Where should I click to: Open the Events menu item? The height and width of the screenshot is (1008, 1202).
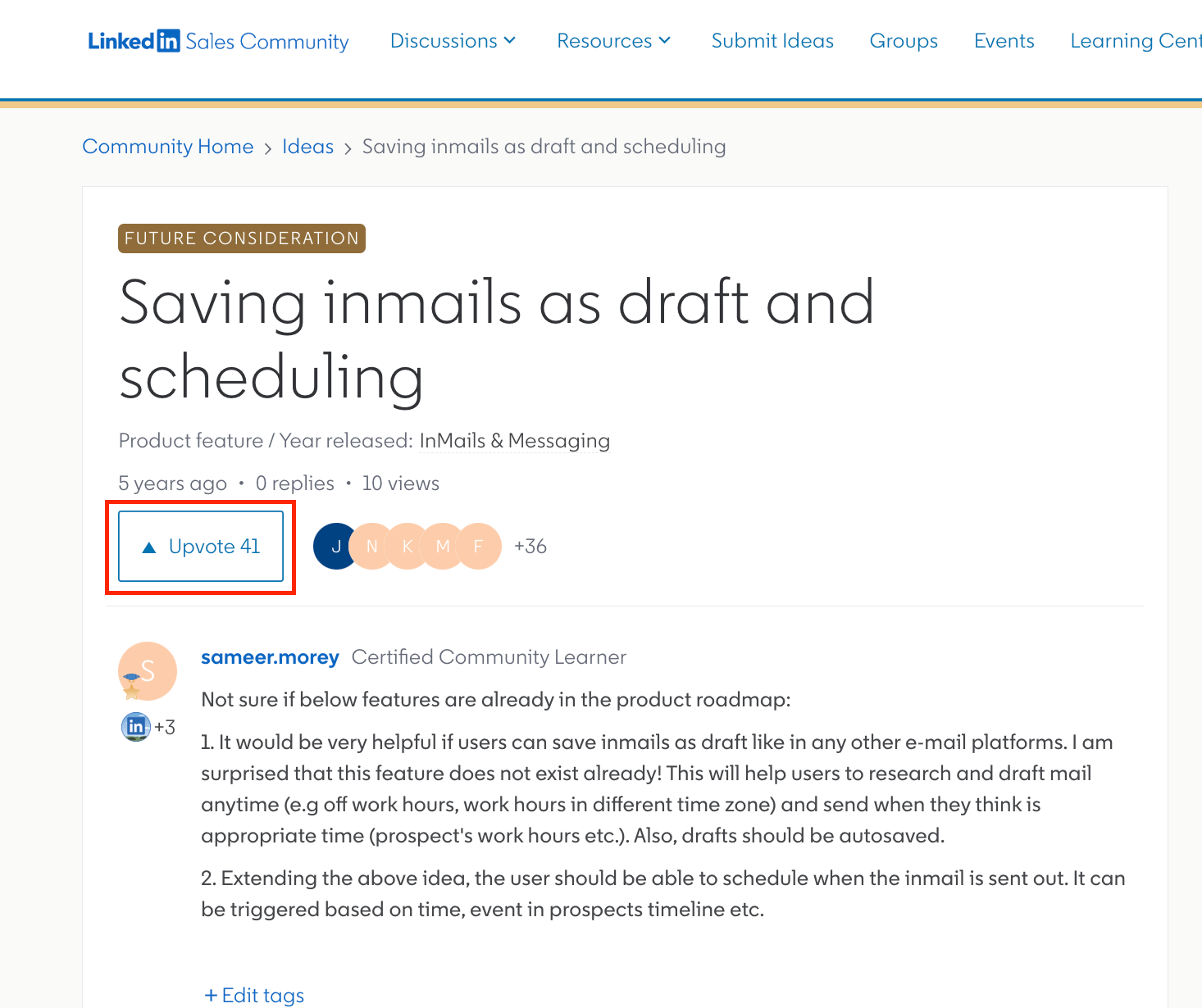coord(1004,41)
